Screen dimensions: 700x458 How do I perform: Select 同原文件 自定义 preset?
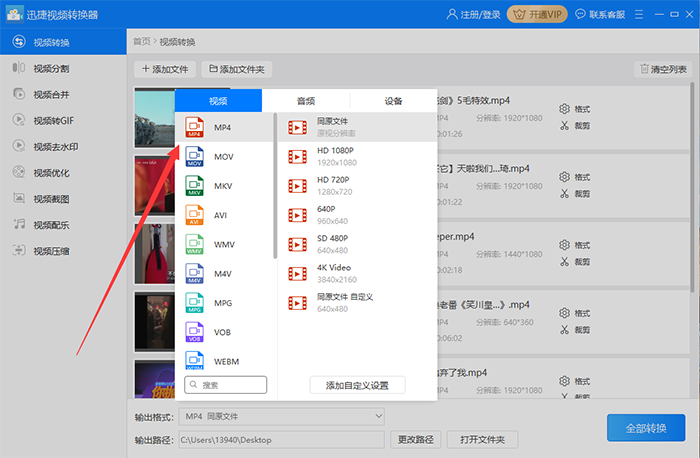coord(357,303)
